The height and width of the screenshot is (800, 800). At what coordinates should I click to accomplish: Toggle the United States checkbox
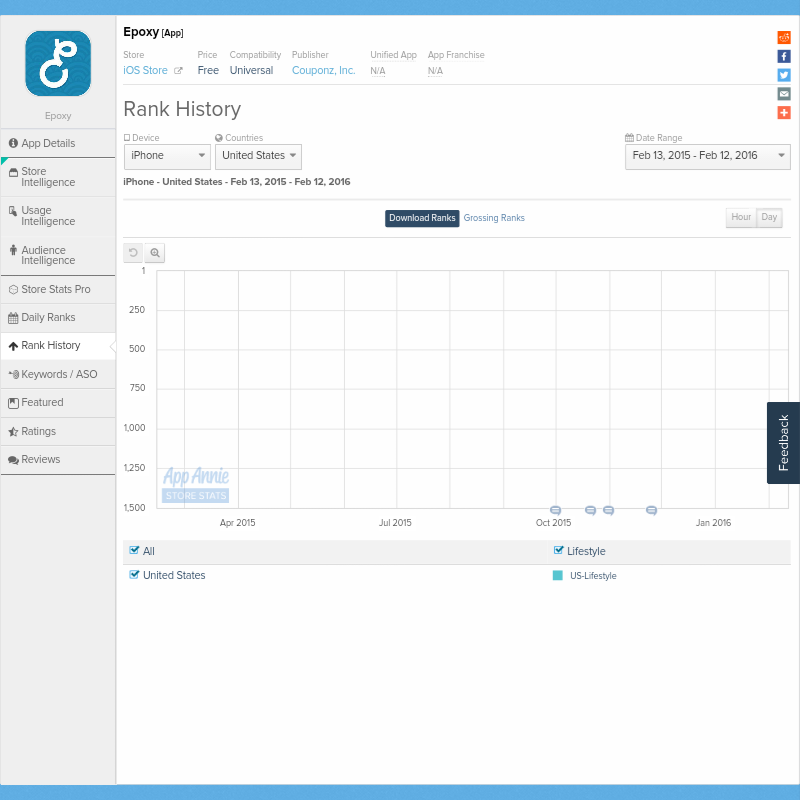click(x=134, y=574)
